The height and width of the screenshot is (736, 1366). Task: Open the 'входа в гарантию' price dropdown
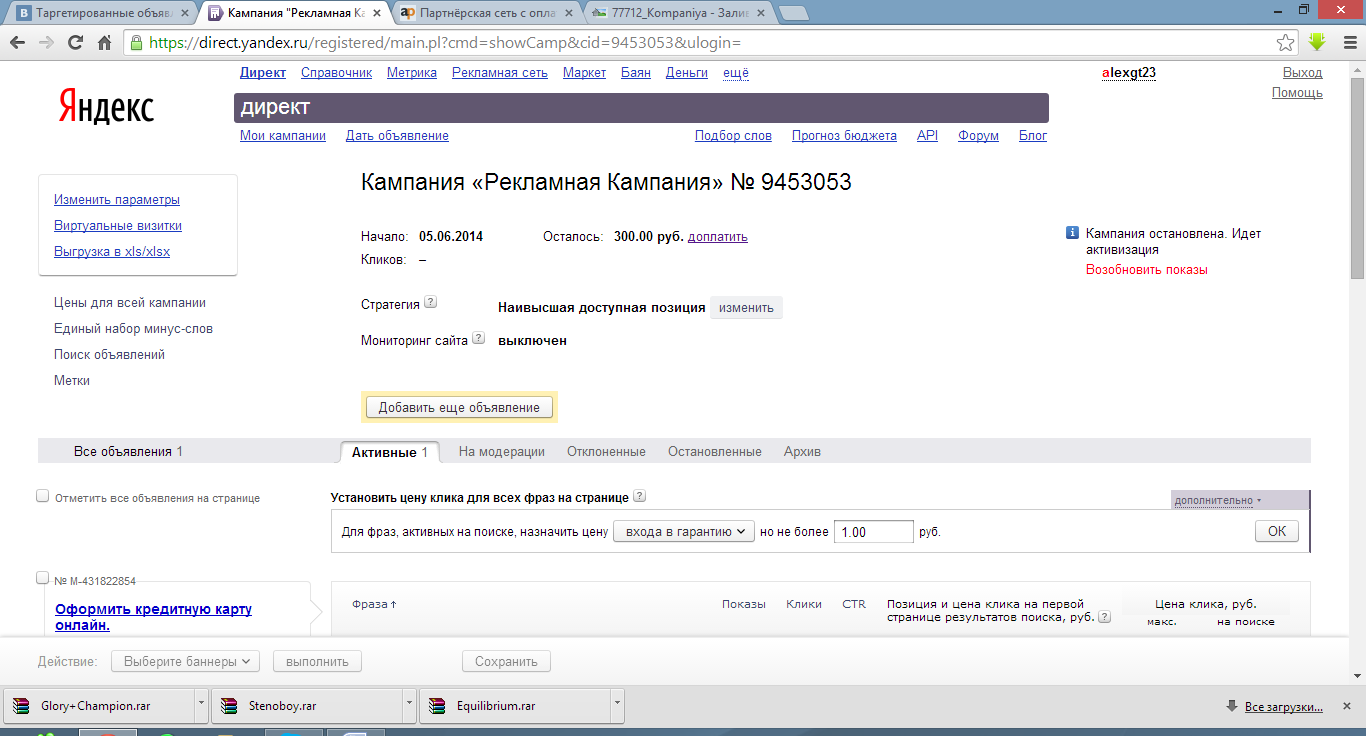tap(683, 532)
